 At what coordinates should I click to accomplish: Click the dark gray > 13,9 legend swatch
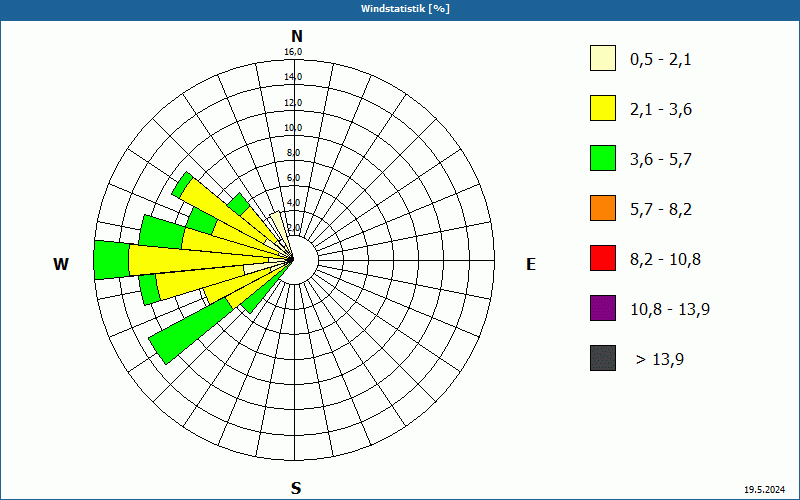[603, 358]
